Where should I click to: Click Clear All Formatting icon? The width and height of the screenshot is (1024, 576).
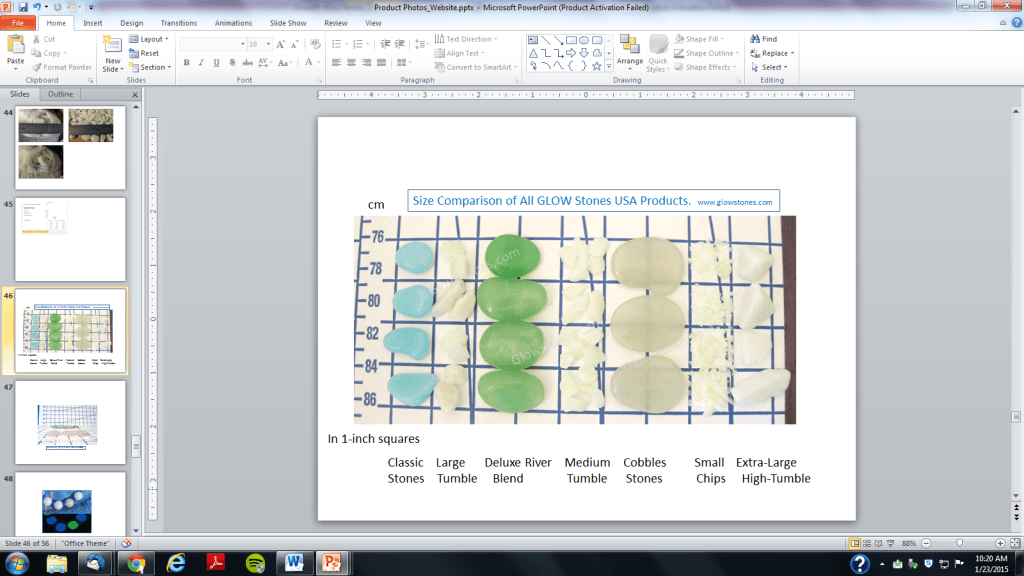pyautogui.click(x=315, y=44)
